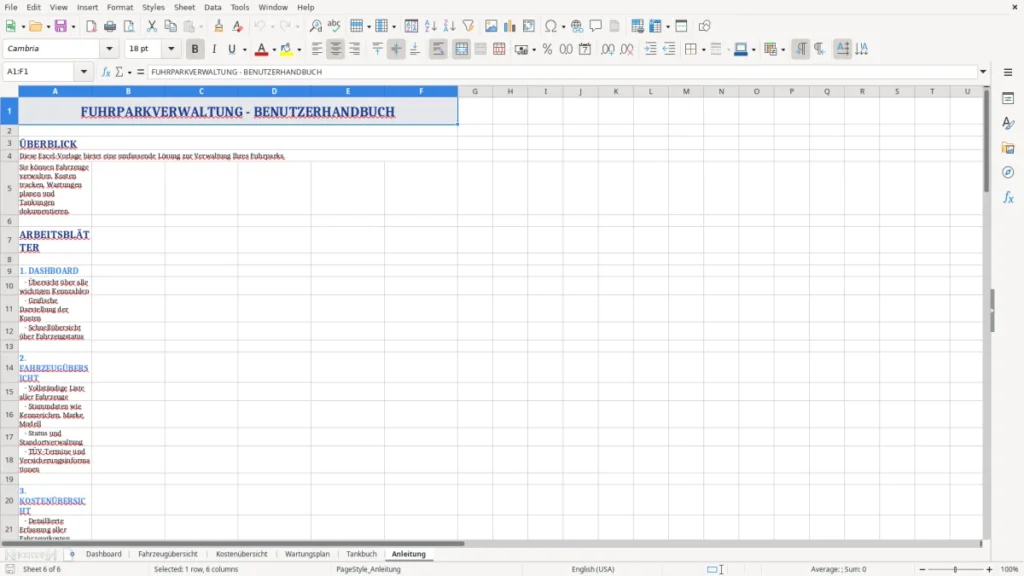Click the vertical scrollbar thumb

click(986, 142)
